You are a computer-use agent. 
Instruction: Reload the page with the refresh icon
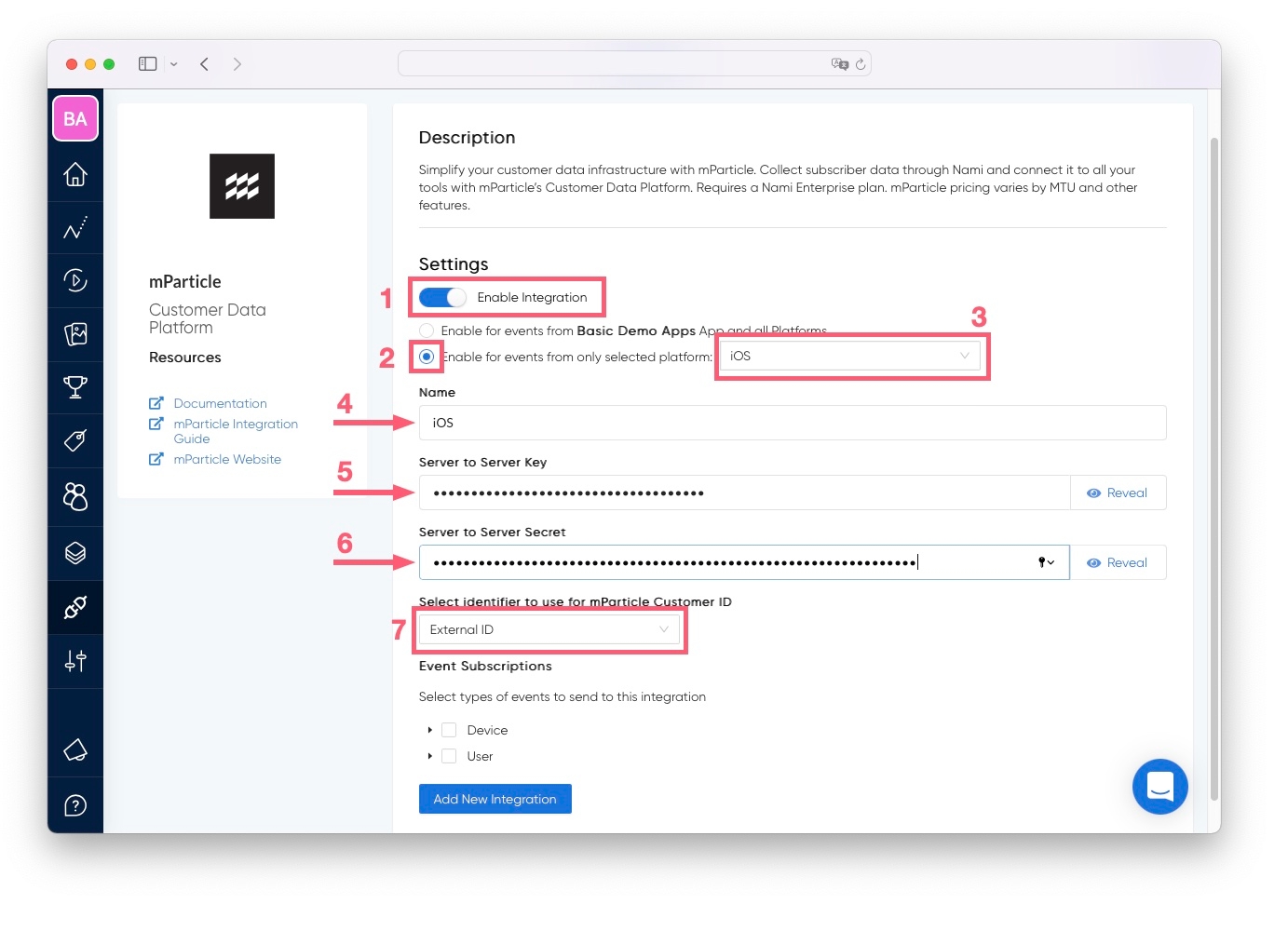[x=861, y=64]
